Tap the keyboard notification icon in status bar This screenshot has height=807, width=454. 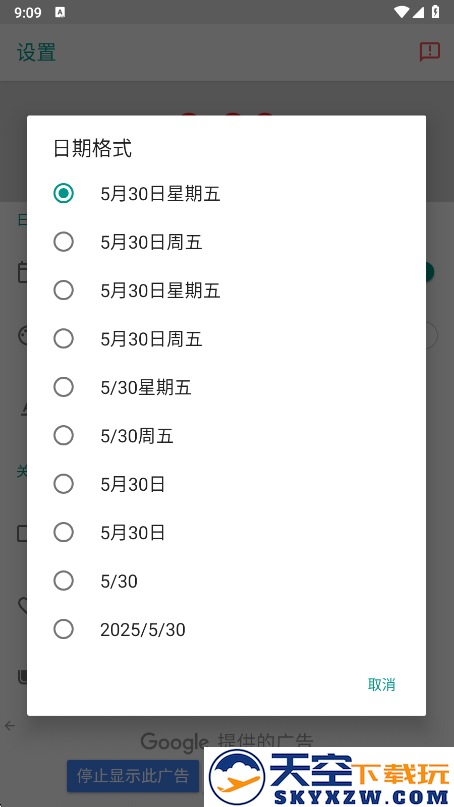tap(60, 12)
